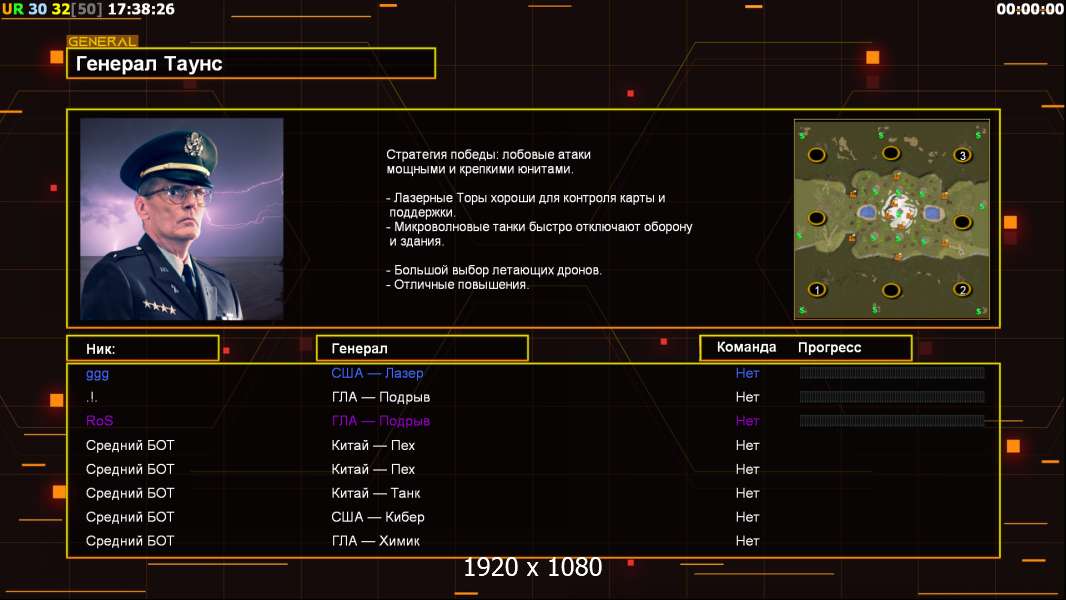
Task: Click the blue 'Нет' team value for ggg
Action: (x=747, y=373)
